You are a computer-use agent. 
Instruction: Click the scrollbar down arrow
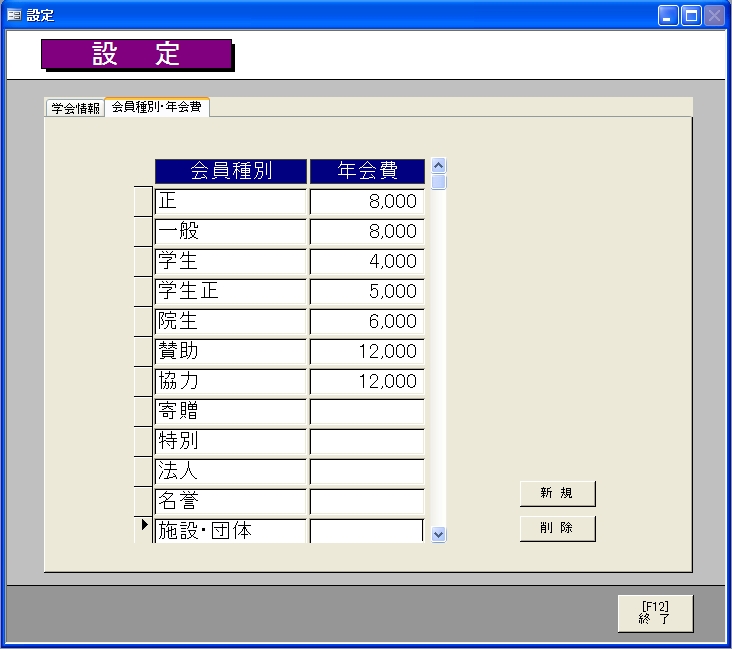(438, 534)
